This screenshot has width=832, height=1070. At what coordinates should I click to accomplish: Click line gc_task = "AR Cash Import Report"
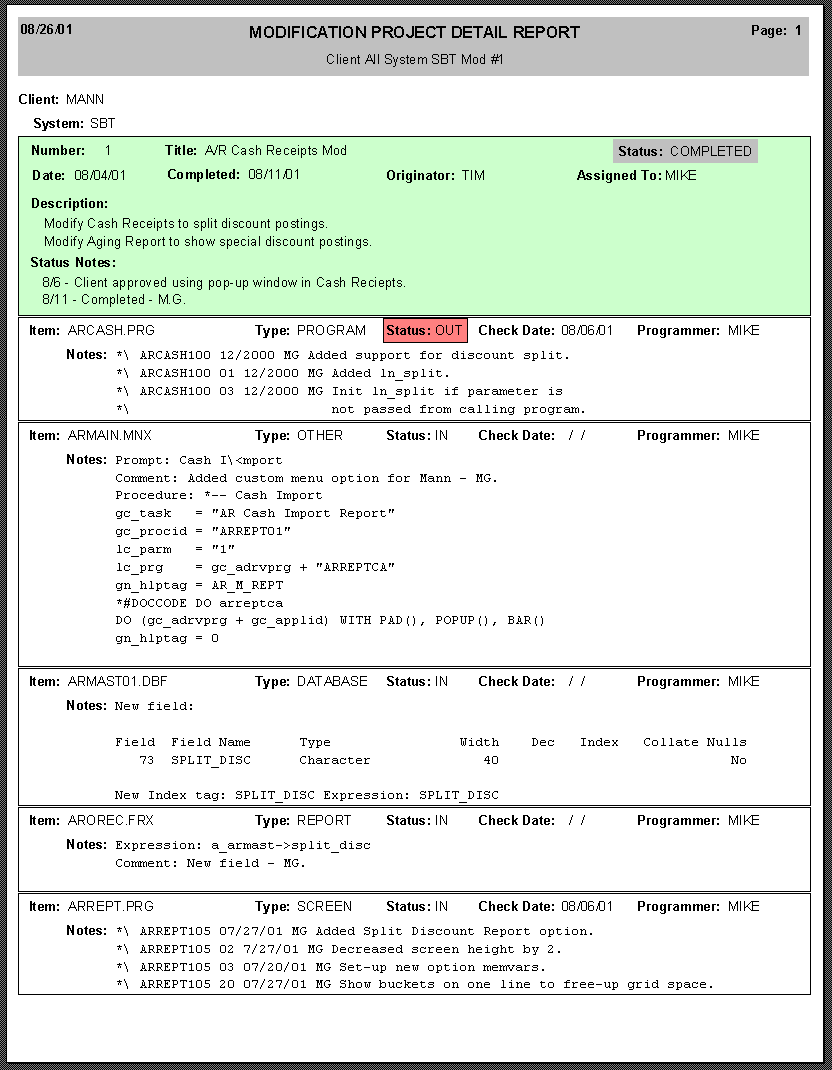tap(255, 513)
